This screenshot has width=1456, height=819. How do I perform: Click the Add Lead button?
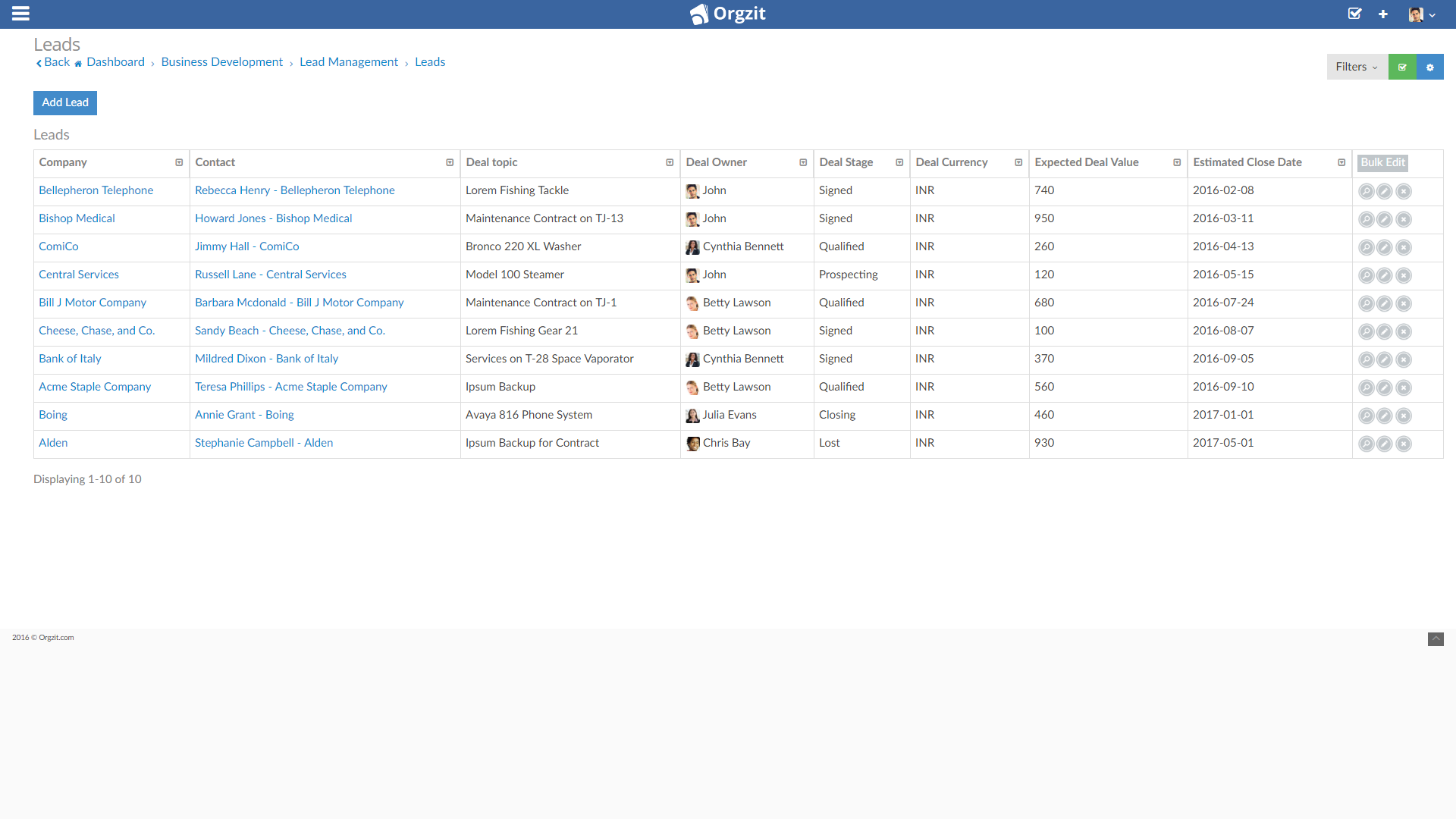65,103
